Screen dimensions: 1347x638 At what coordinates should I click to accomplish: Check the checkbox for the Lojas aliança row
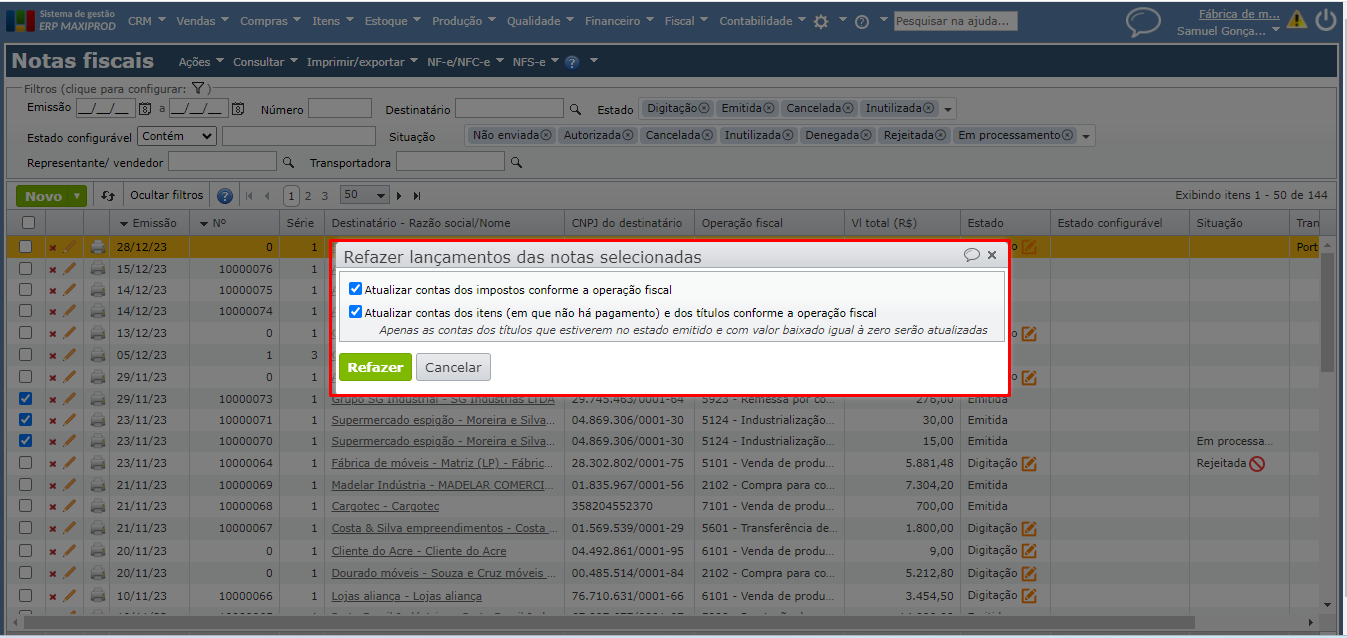[26, 595]
